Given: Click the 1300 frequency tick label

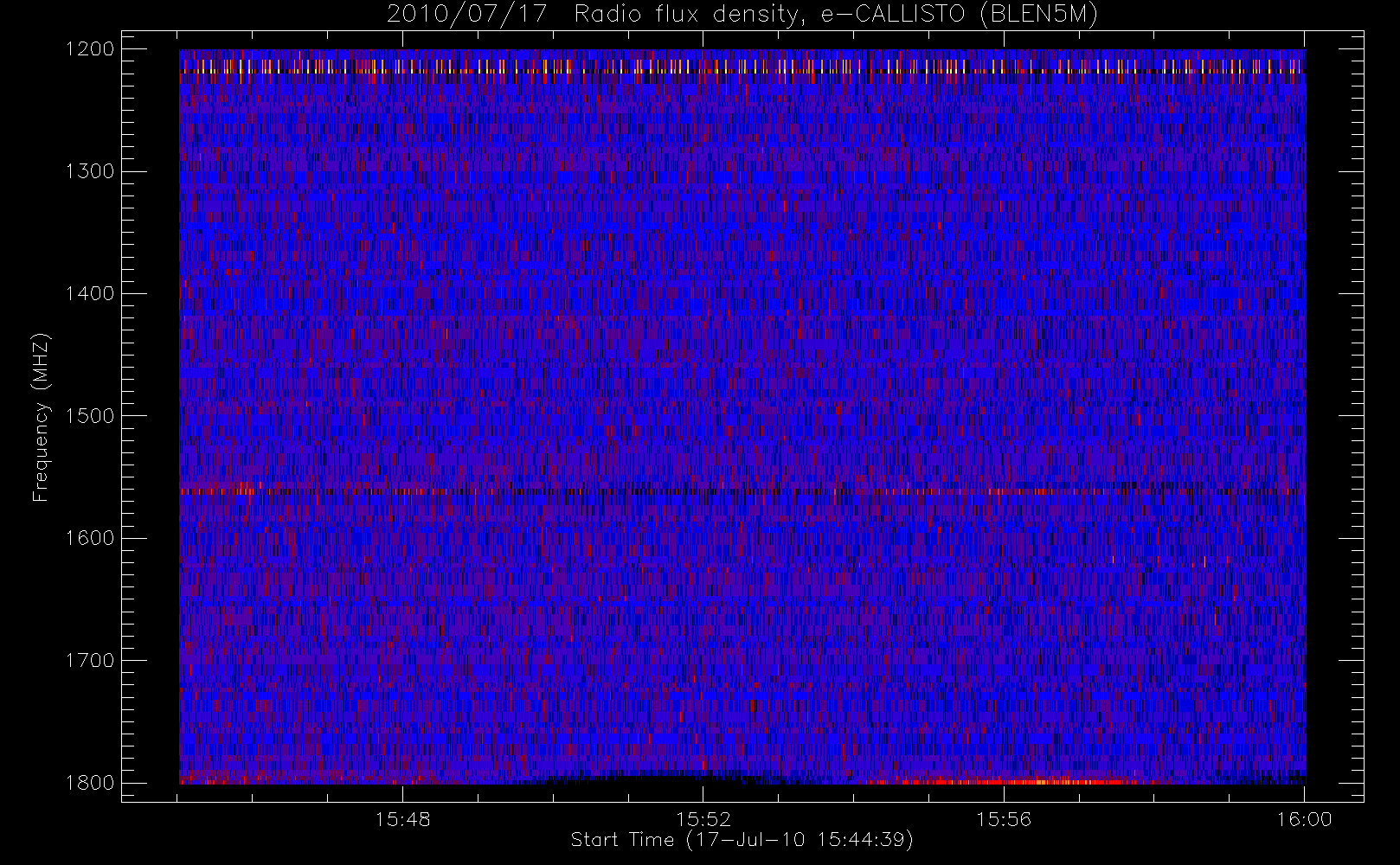Looking at the screenshot, I should coord(90,171).
